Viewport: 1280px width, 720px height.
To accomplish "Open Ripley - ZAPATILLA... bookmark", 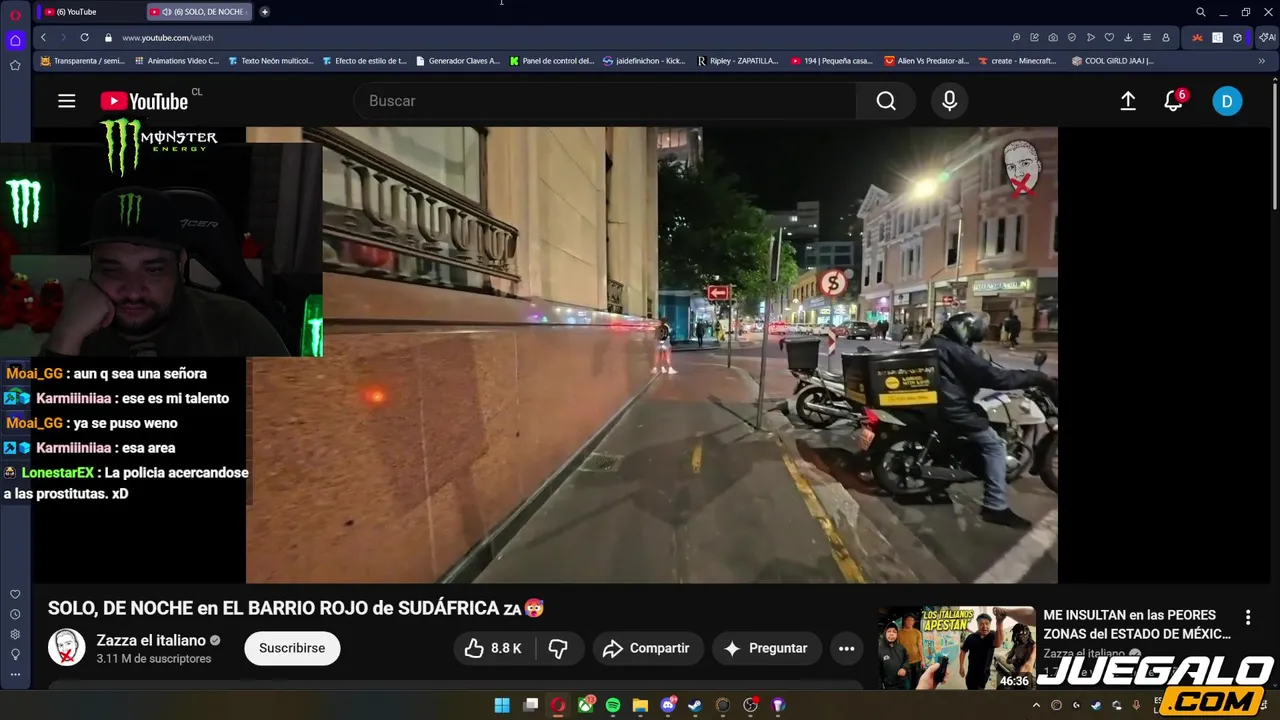I will coord(738,61).
